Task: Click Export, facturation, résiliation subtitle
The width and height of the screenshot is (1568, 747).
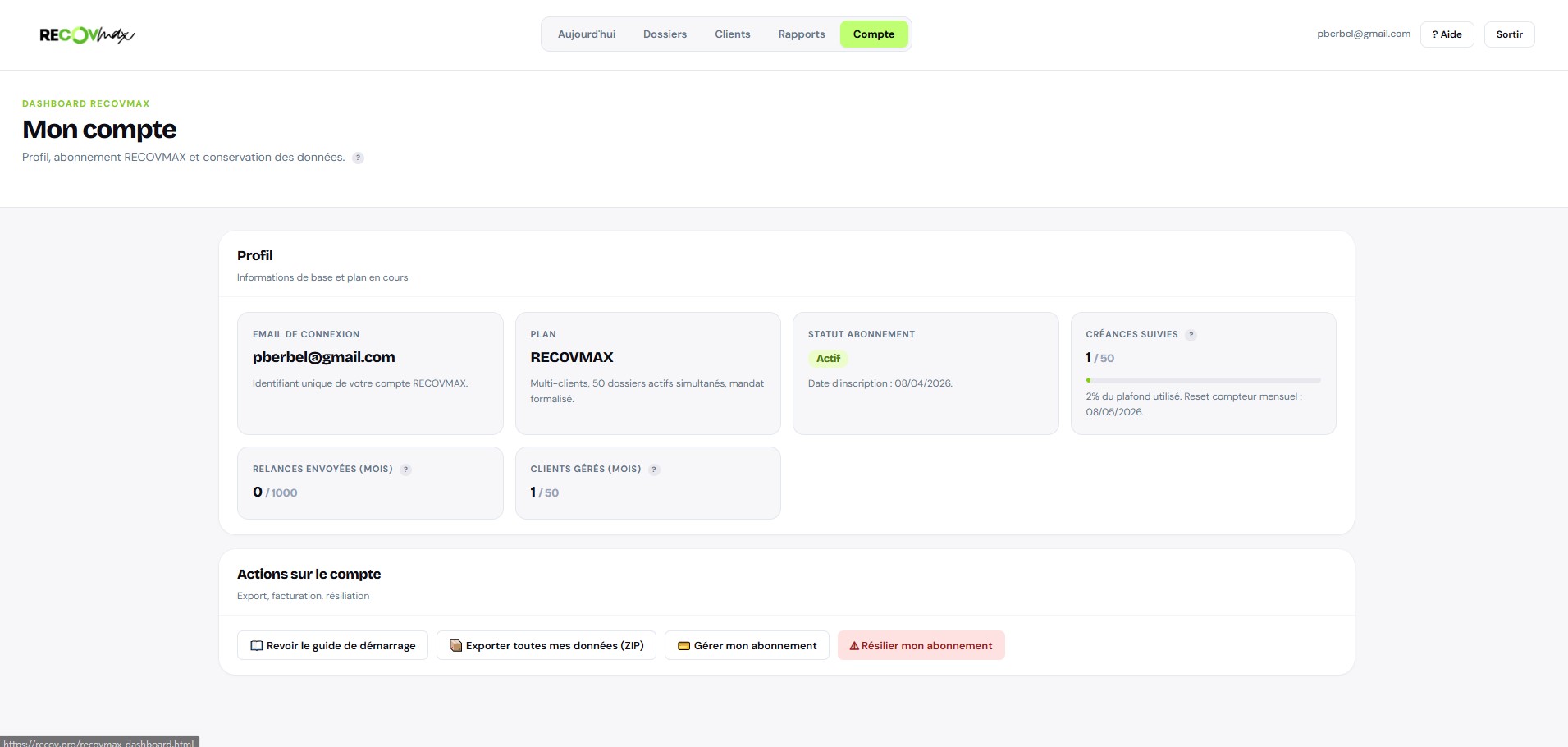Action: [304, 596]
